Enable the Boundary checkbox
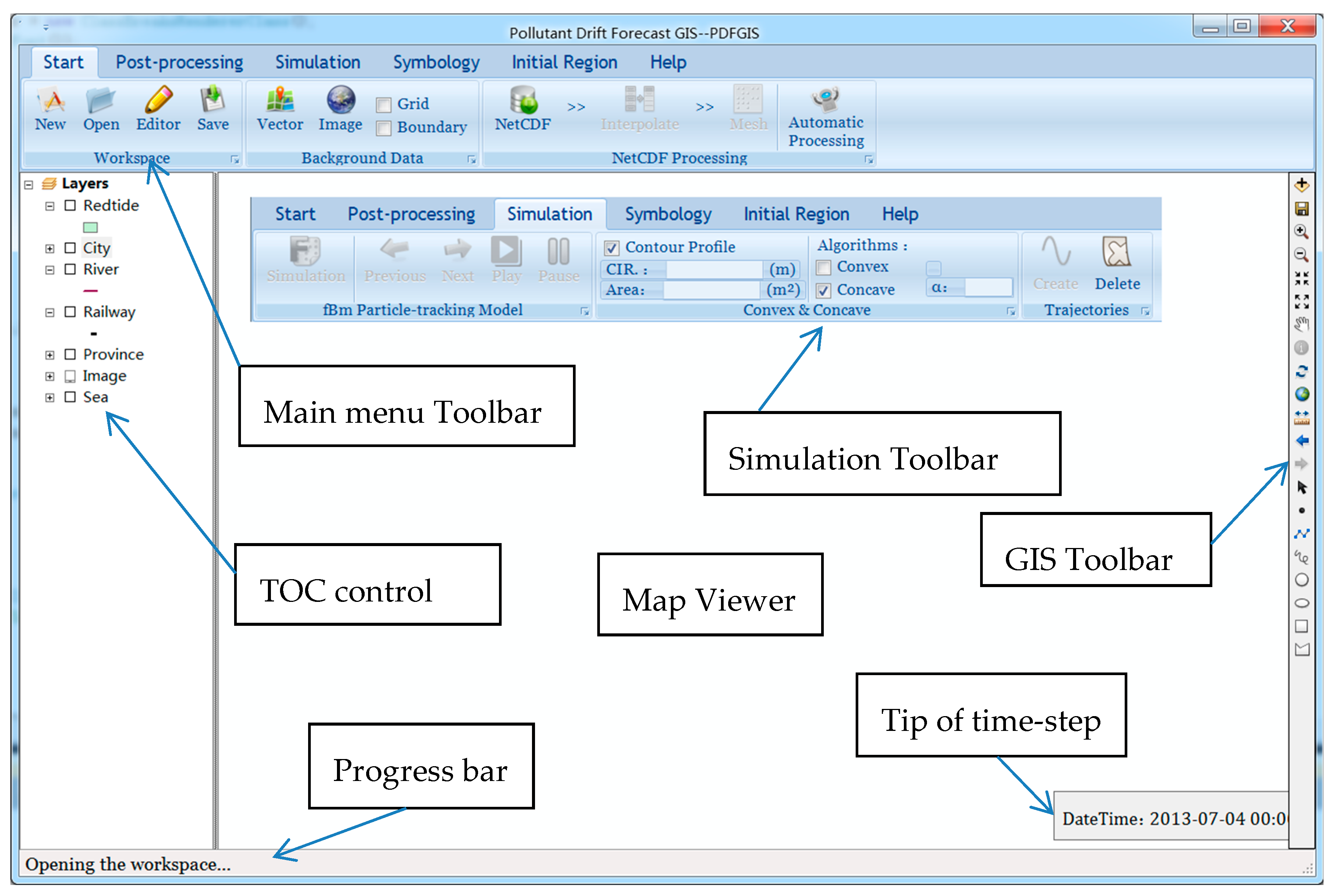 383,128
